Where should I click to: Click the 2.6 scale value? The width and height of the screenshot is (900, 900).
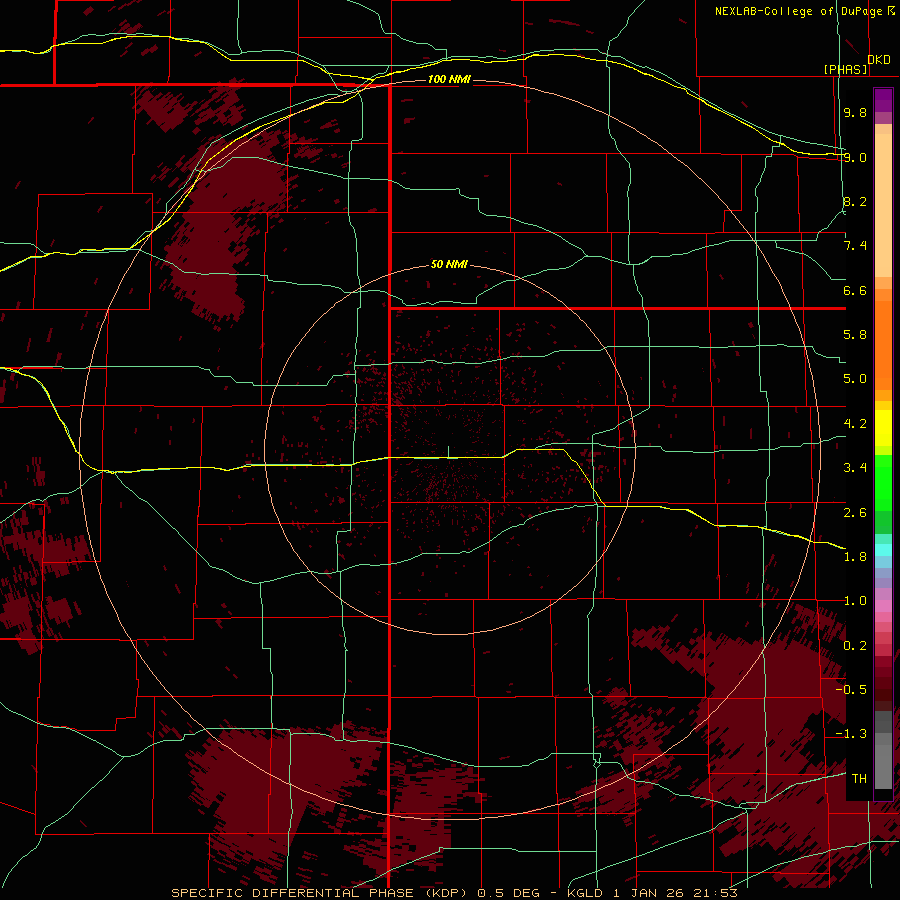click(855, 512)
